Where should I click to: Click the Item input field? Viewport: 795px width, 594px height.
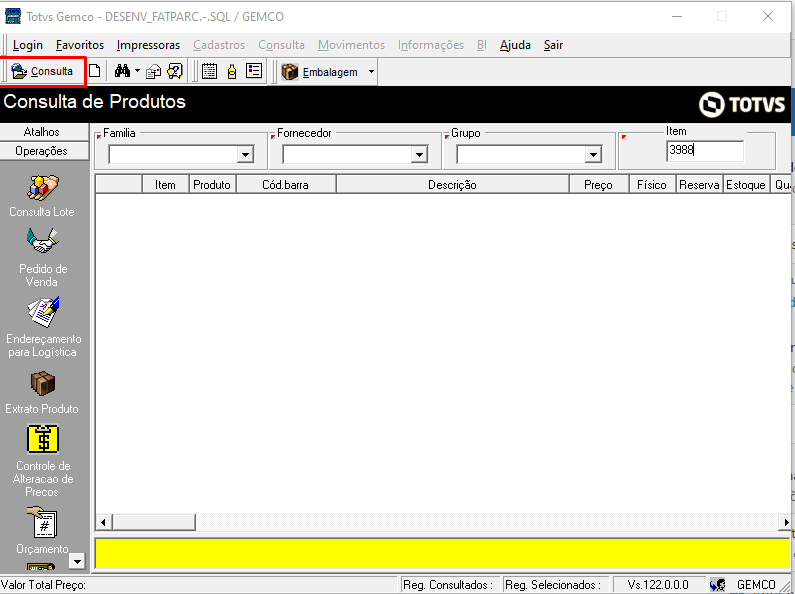tap(705, 151)
